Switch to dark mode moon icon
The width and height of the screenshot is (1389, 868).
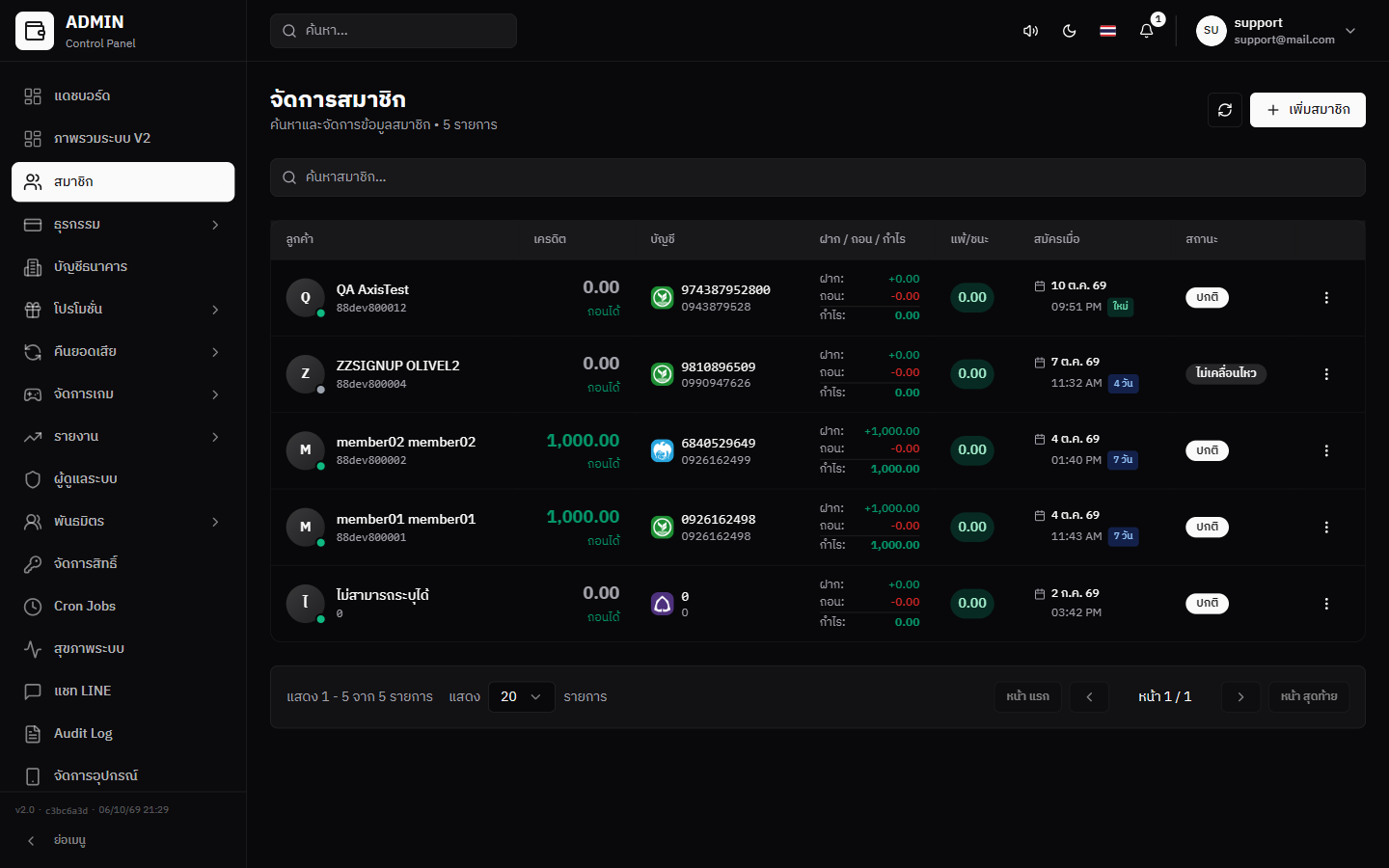1069,31
